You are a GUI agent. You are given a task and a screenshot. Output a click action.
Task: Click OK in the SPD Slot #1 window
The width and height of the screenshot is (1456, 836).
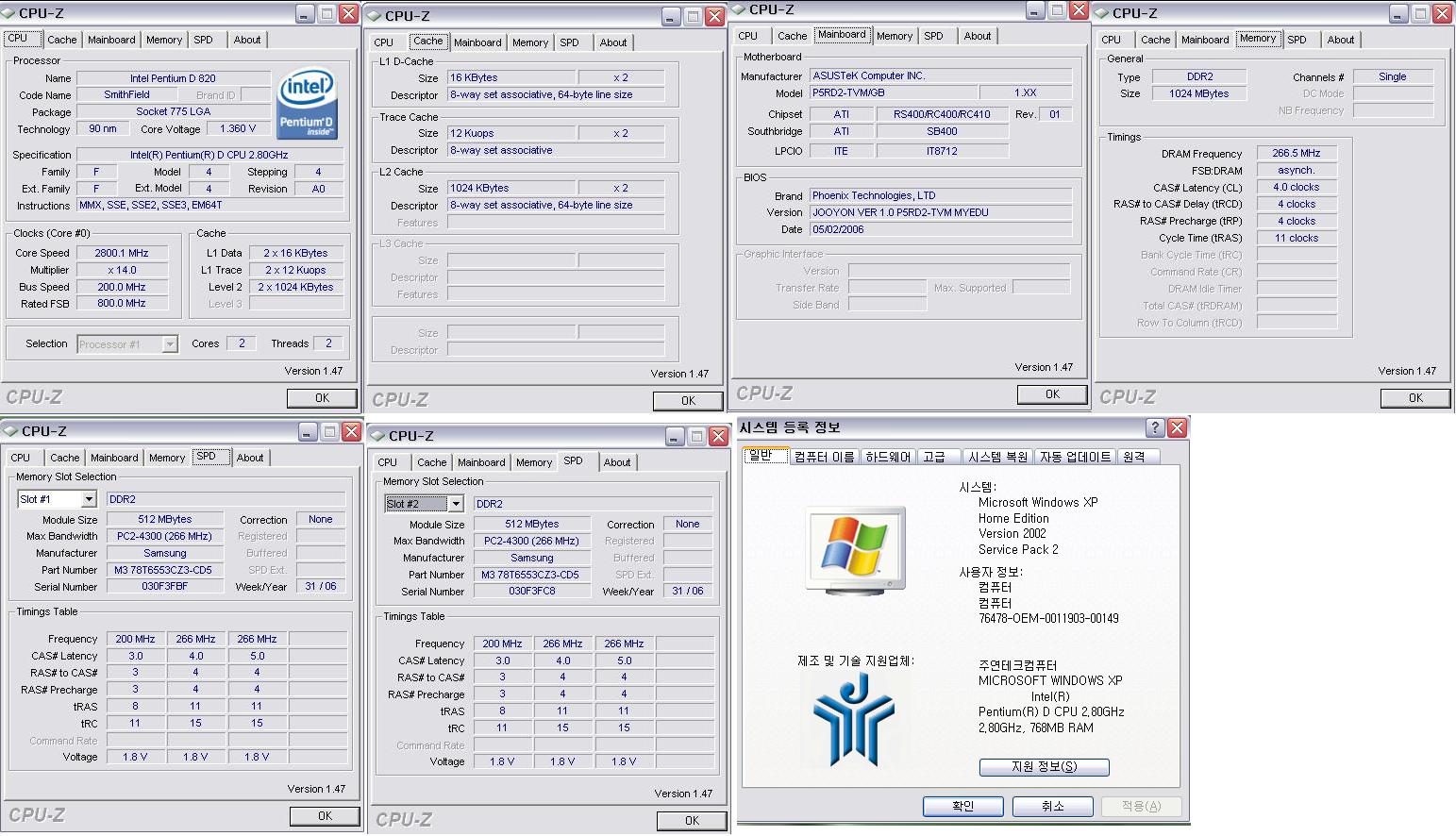coord(325,816)
